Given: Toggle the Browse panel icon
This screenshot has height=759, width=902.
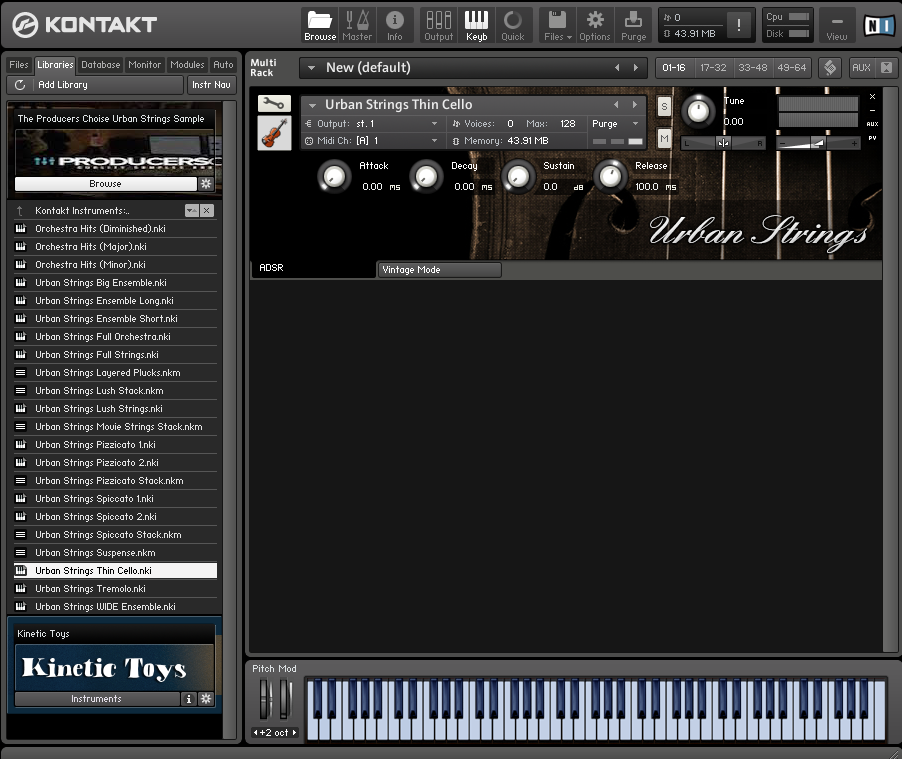Looking at the screenshot, I should click(320, 26).
